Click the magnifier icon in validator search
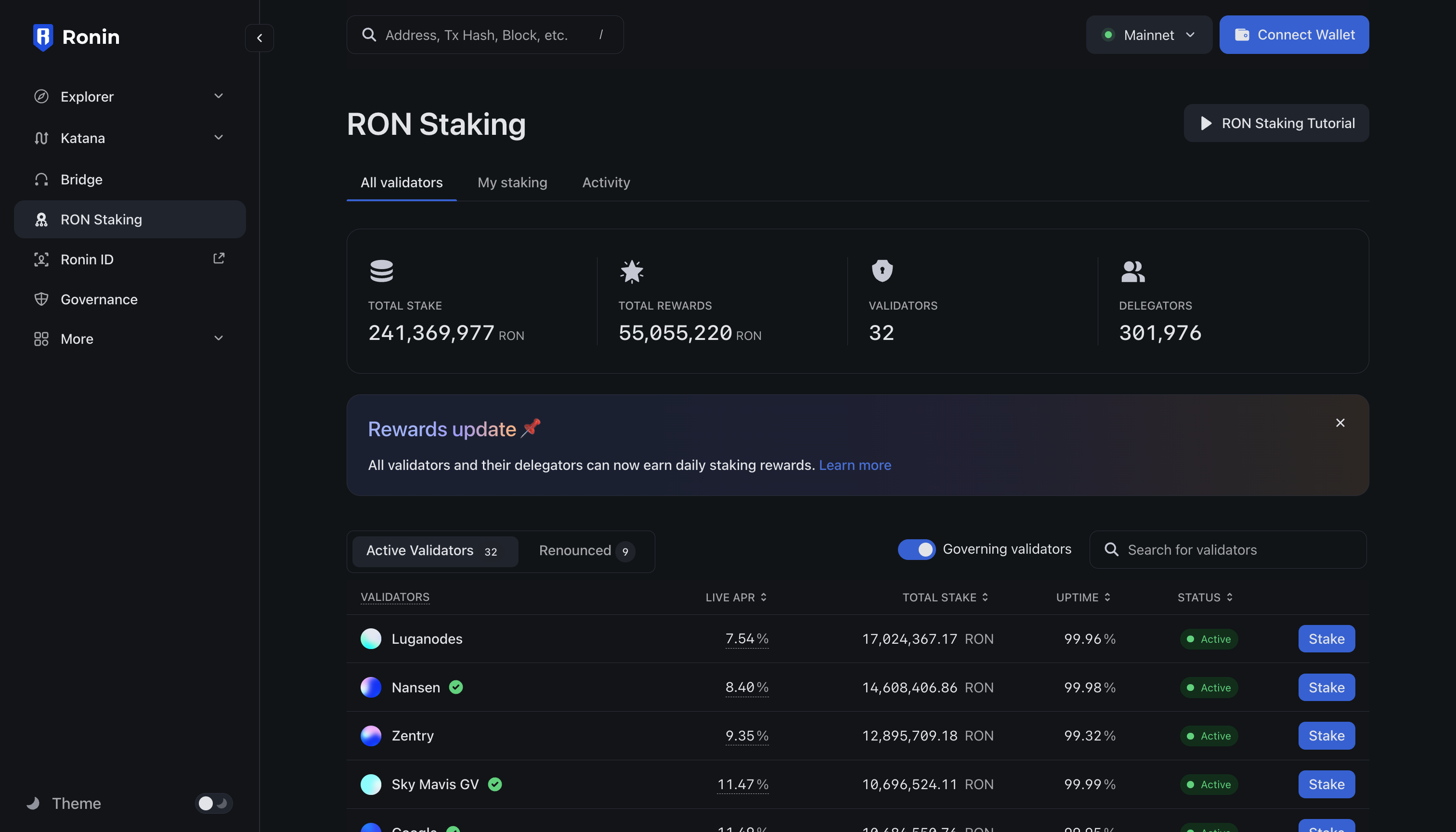 click(1111, 549)
